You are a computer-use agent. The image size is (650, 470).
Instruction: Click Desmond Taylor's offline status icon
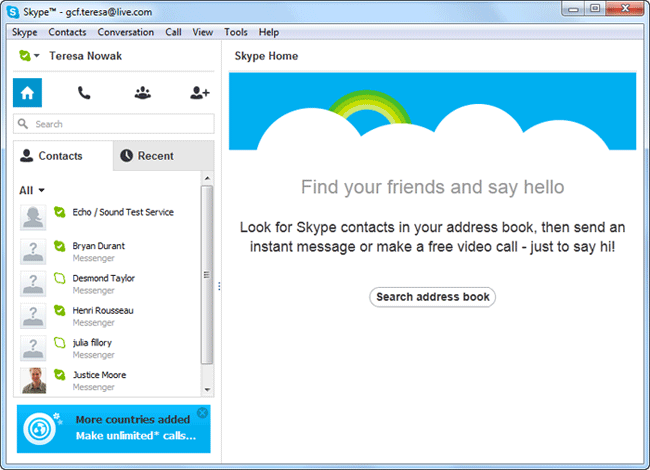(60, 278)
